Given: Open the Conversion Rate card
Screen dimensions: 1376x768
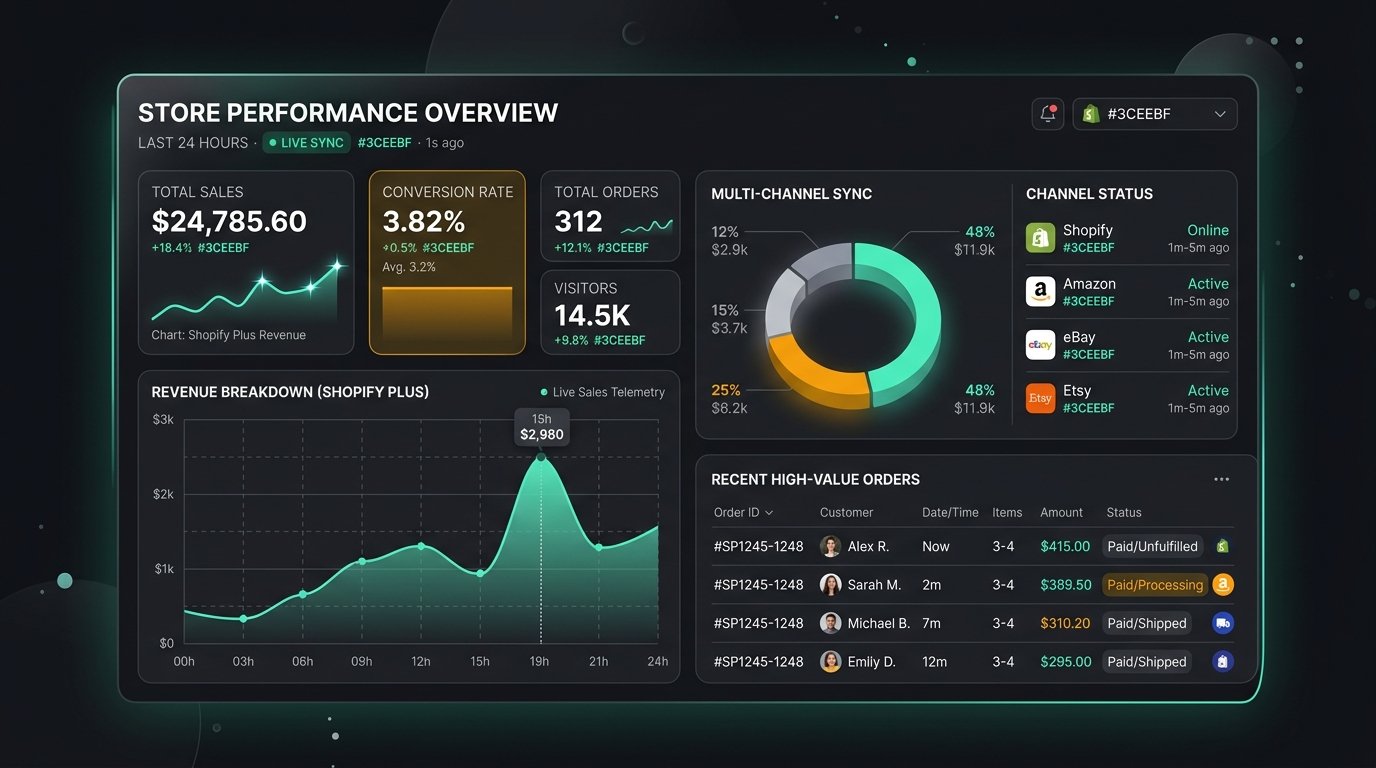Looking at the screenshot, I should pos(447,263).
